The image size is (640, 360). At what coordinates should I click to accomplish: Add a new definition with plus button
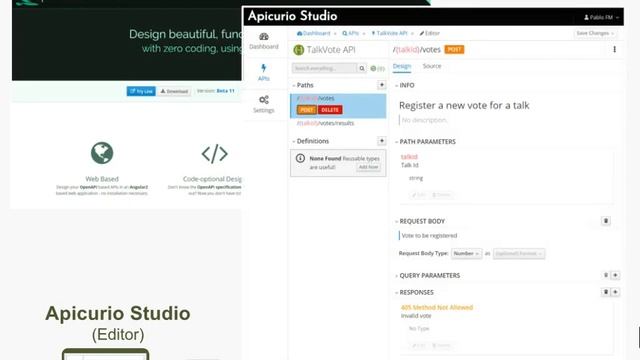[382, 141]
